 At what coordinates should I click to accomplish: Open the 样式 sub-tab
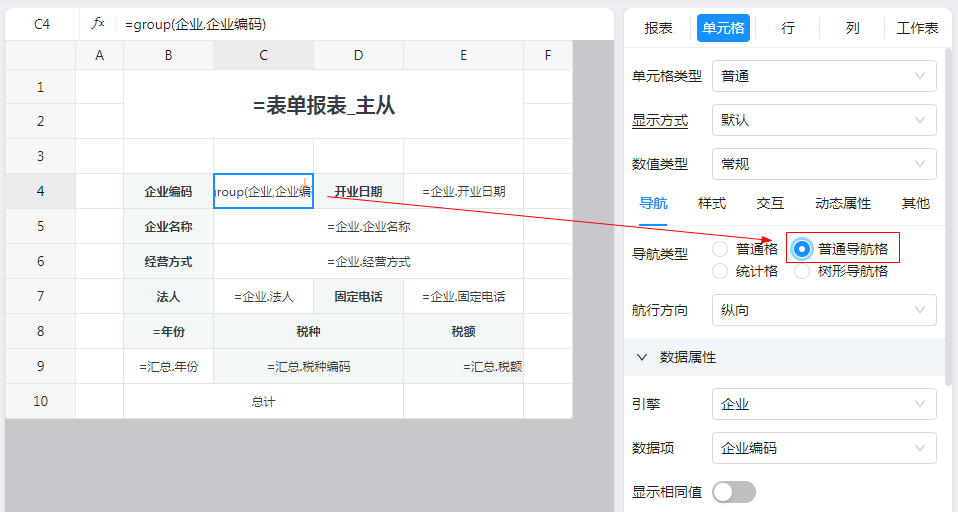tap(711, 203)
